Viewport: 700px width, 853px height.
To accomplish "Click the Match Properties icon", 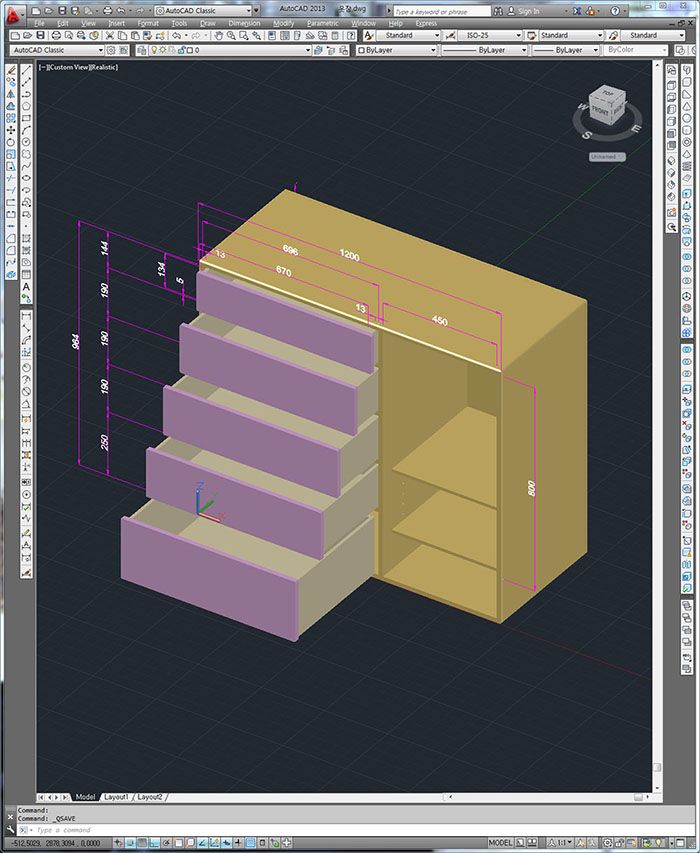I will tap(147, 35).
